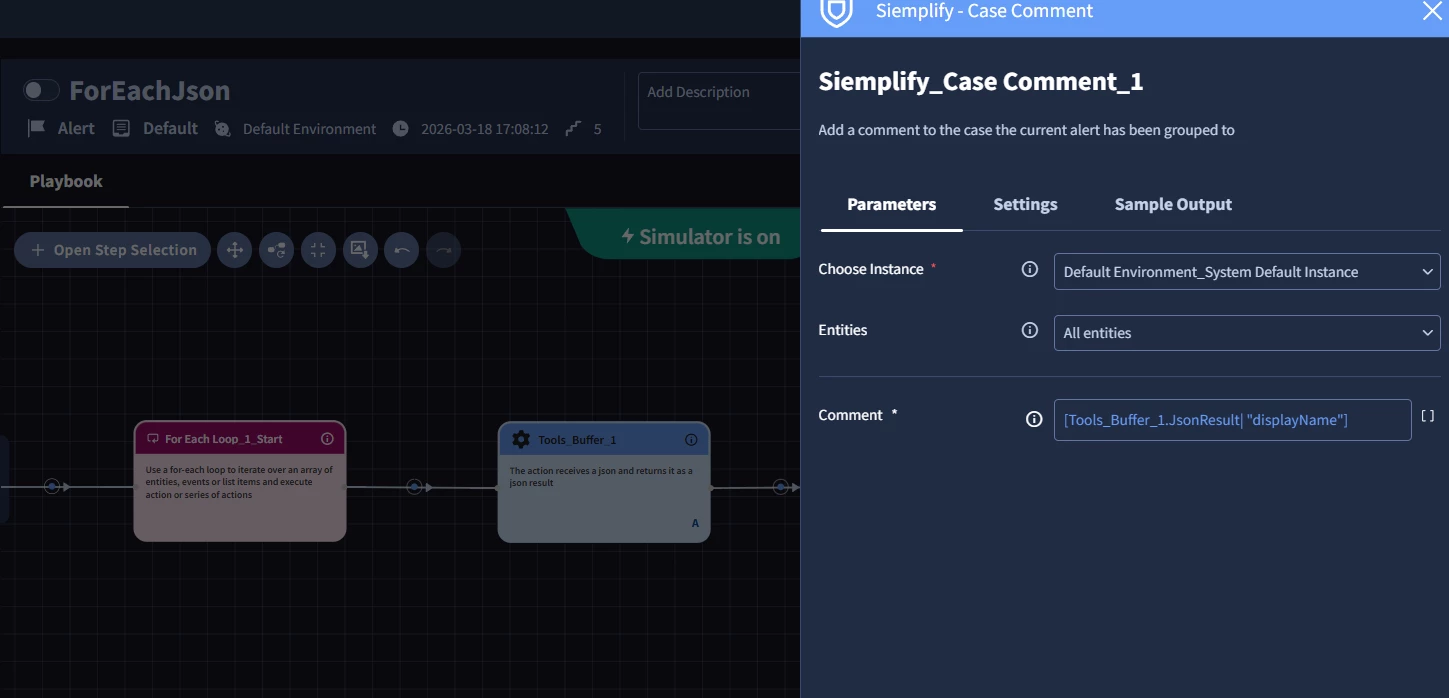Image resolution: width=1449 pixels, height=698 pixels.
Task: Click the ForEachJson playbook name
Action: click(150, 90)
